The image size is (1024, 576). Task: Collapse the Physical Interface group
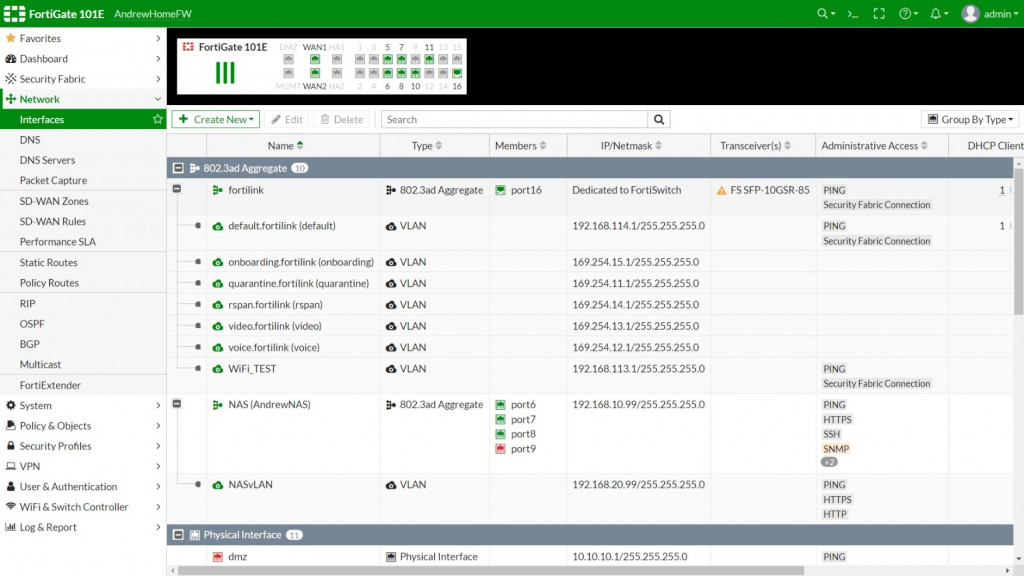tap(178, 535)
